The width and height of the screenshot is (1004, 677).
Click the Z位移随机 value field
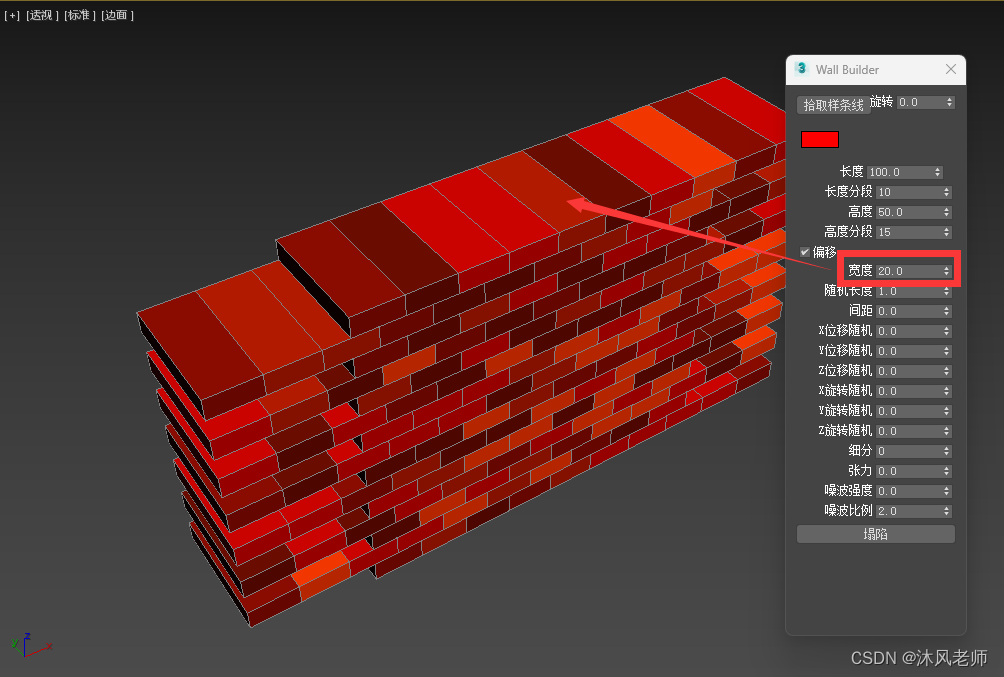[x=909, y=371]
